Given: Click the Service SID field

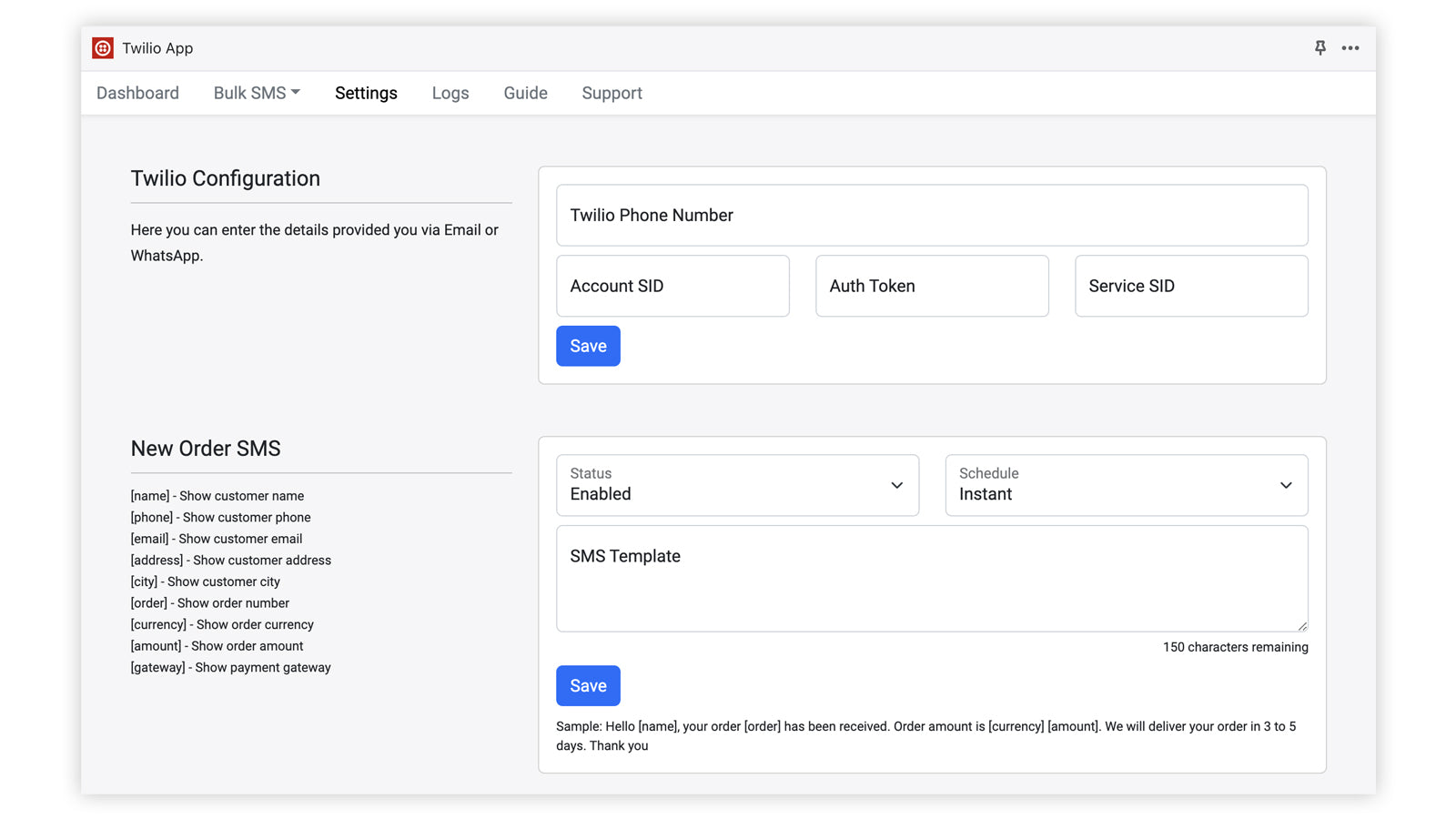Looking at the screenshot, I should coord(1191,286).
